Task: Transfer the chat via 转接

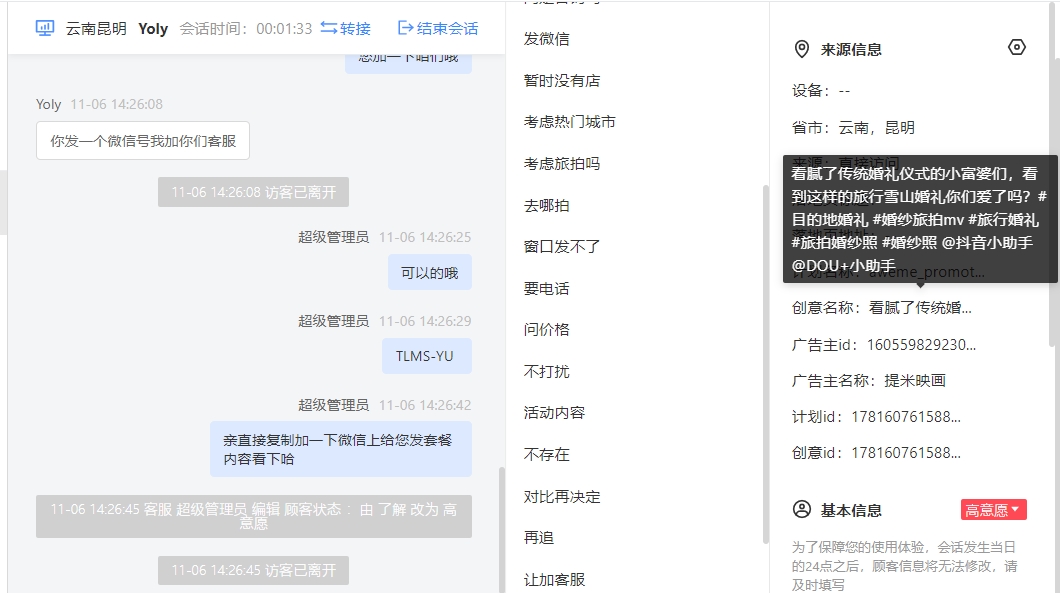Action: (x=345, y=28)
